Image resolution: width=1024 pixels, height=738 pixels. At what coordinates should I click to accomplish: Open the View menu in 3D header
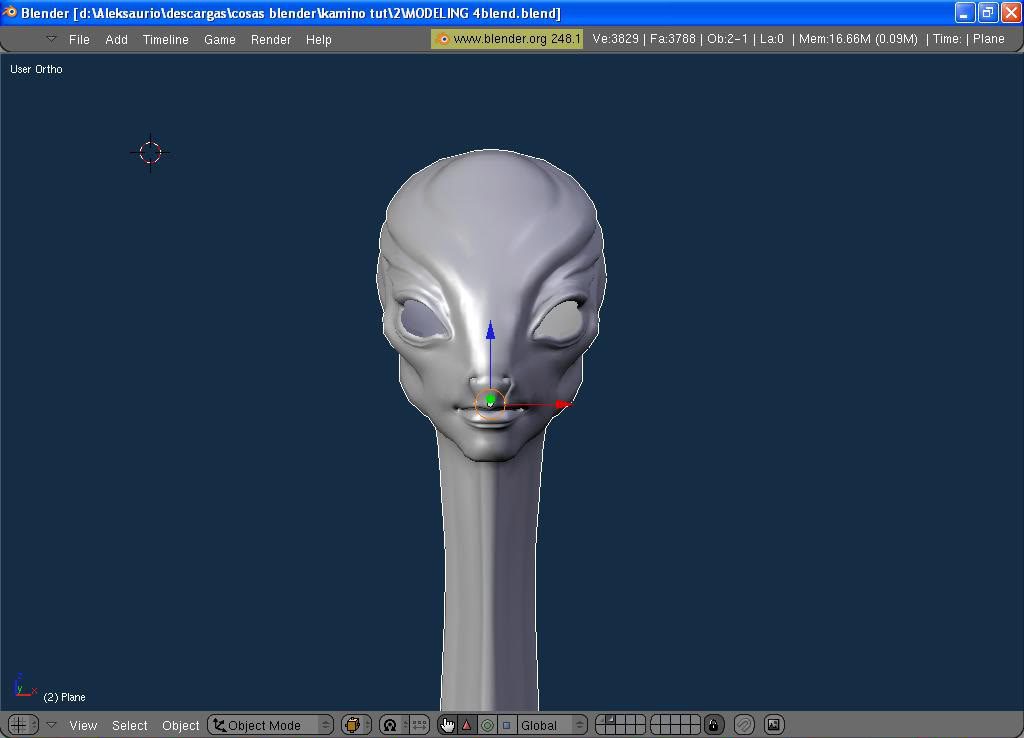pyautogui.click(x=83, y=725)
